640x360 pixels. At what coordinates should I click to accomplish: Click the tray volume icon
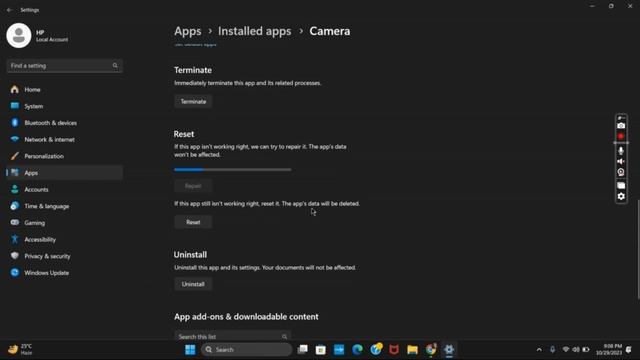click(576, 350)
